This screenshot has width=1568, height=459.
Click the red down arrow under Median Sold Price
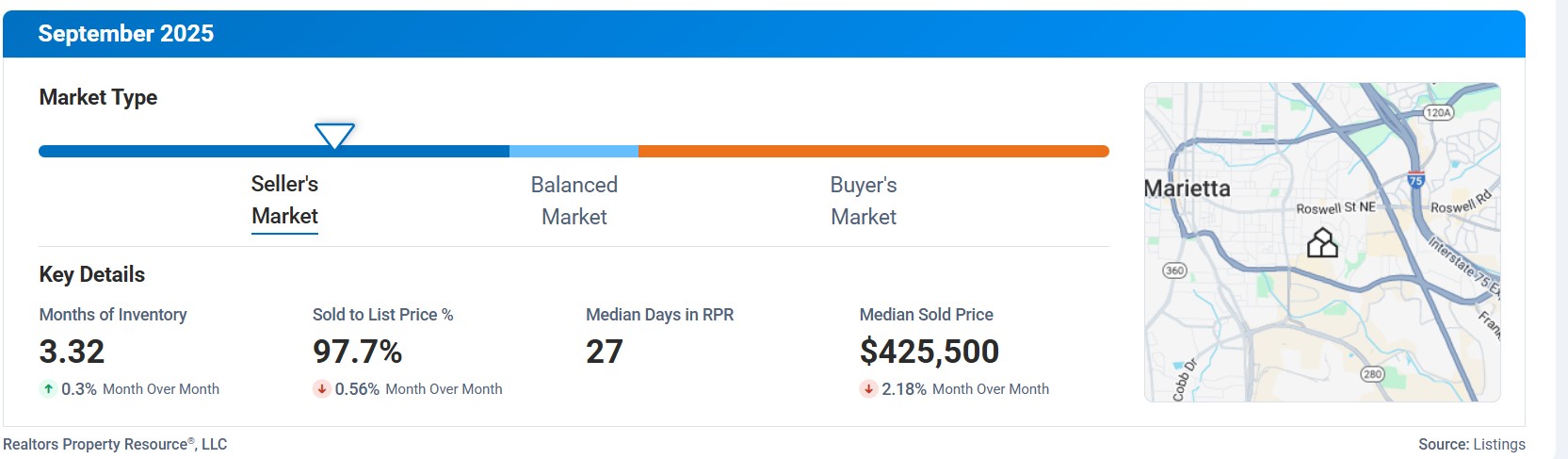[868, 388]
